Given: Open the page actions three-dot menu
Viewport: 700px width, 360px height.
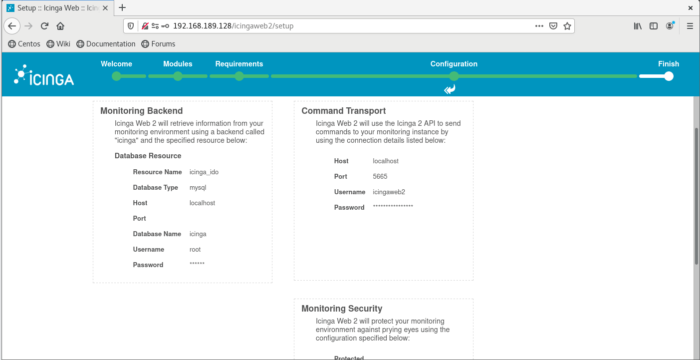Looking at the screenshot, I should pos(539,26).
